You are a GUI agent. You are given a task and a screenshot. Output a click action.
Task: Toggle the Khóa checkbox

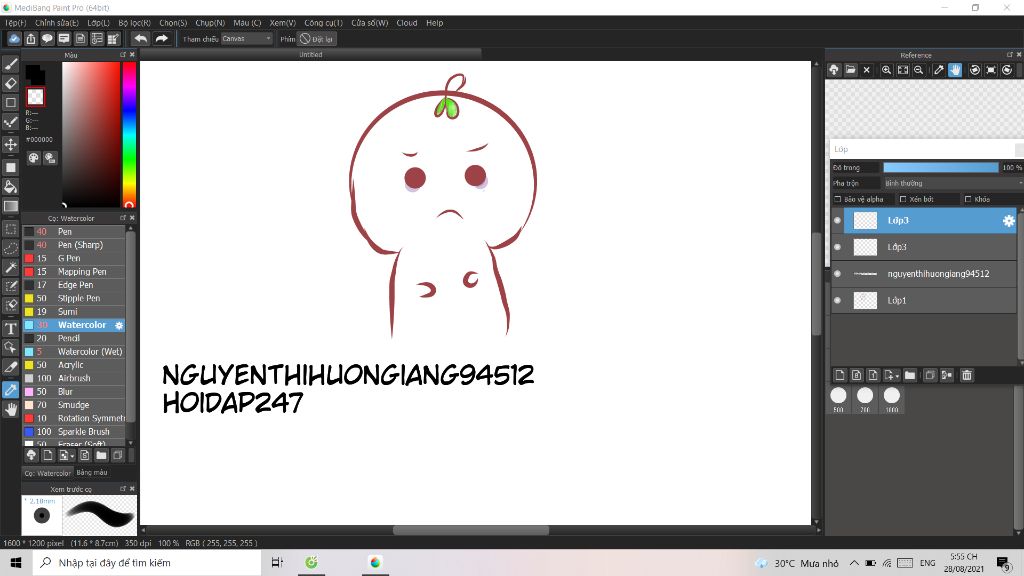968,199
